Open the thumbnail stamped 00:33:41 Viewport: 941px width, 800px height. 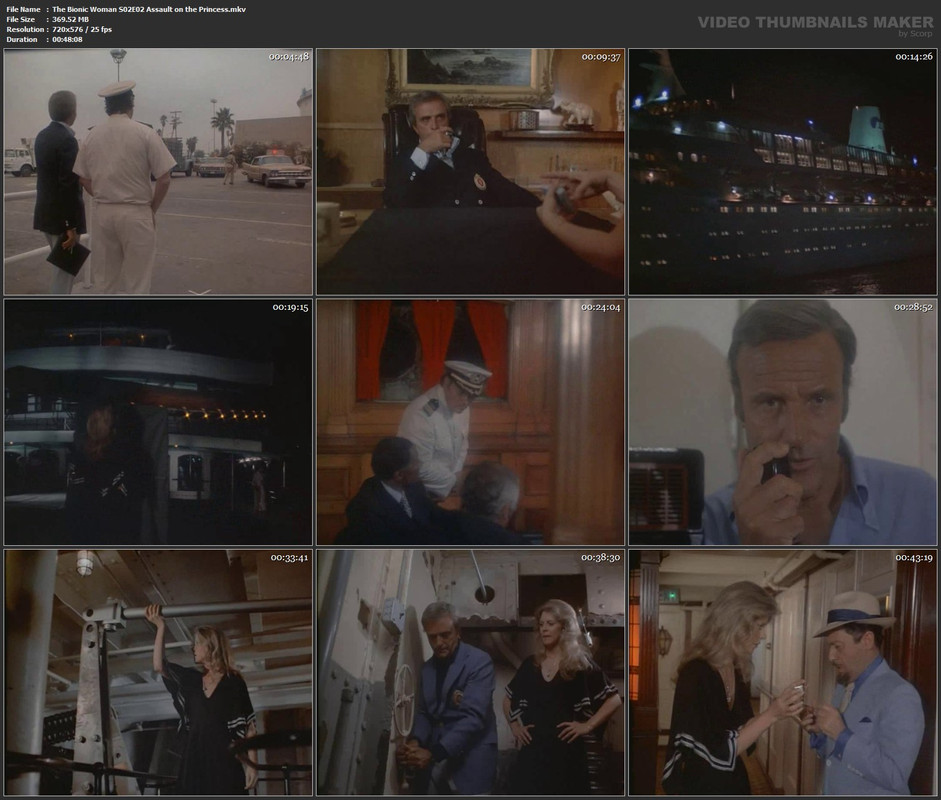coord(158,672)
